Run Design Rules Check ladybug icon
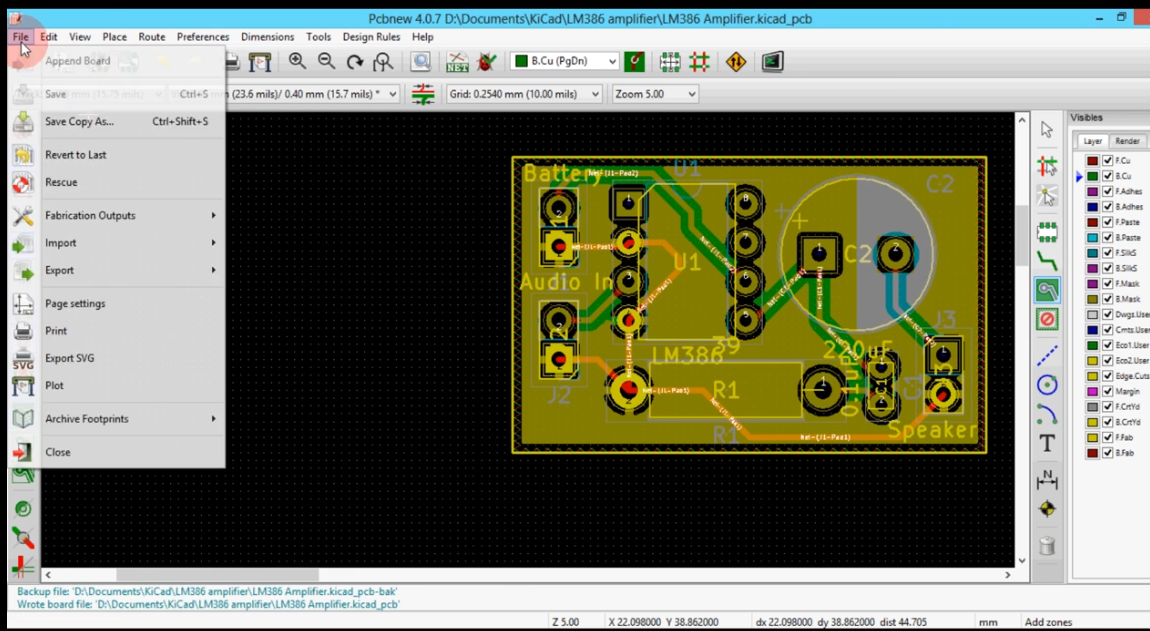The image size is (1150, 631). pos(486,62)
